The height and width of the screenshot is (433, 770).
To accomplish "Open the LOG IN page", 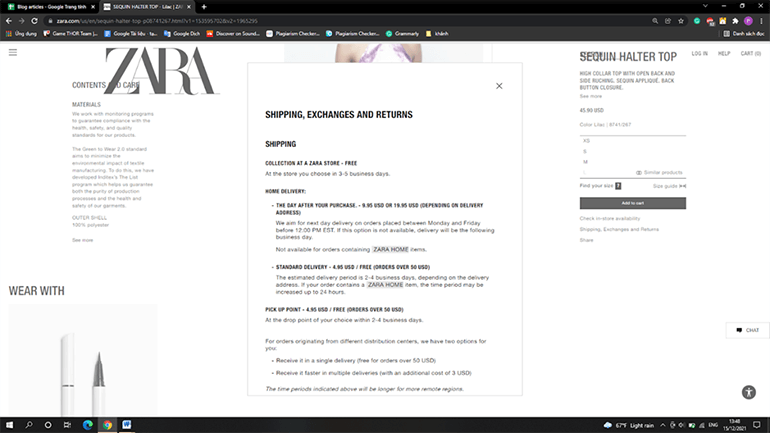I will click(x=699, y=54).
